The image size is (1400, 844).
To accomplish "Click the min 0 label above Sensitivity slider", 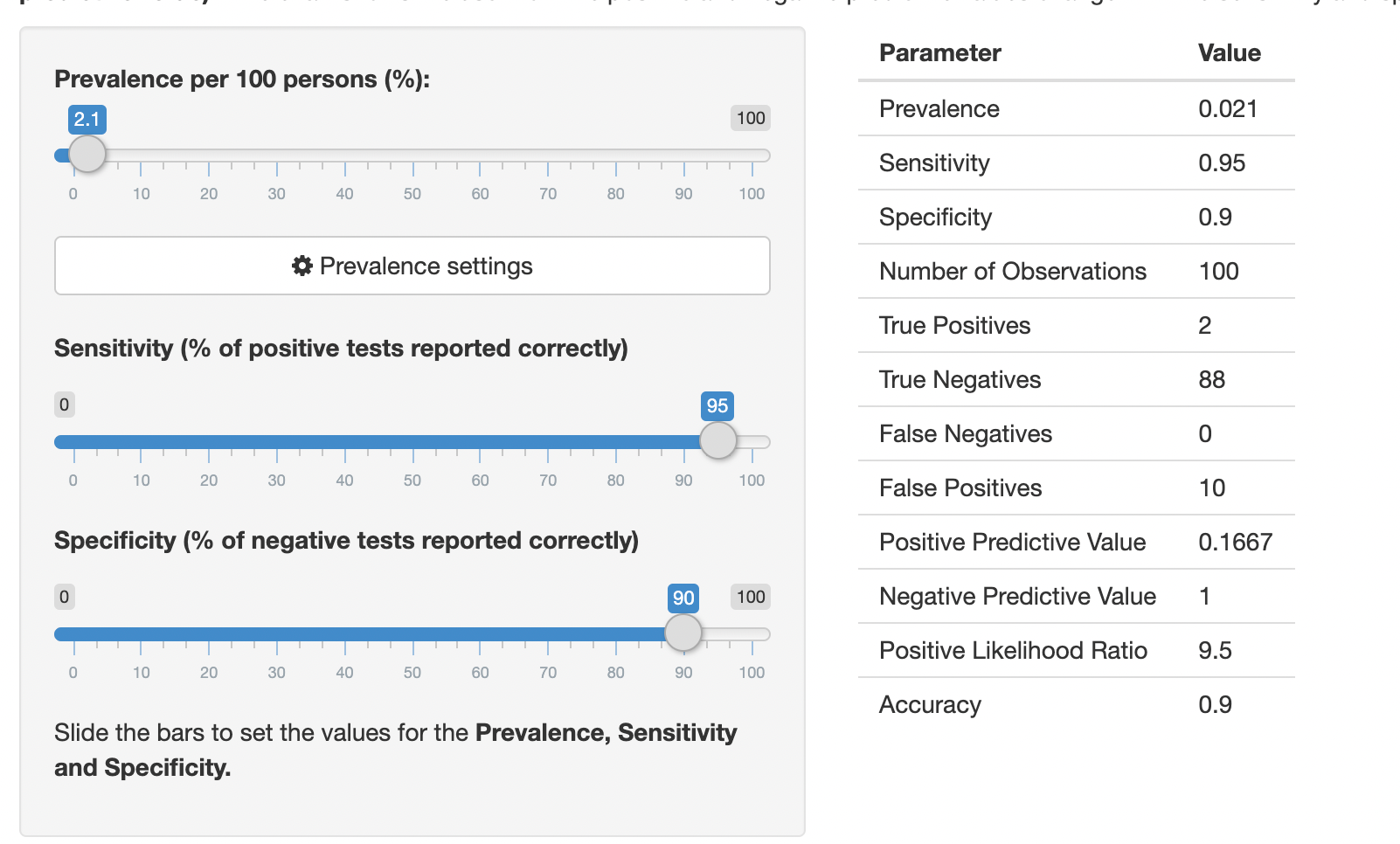I will point(64,405).
